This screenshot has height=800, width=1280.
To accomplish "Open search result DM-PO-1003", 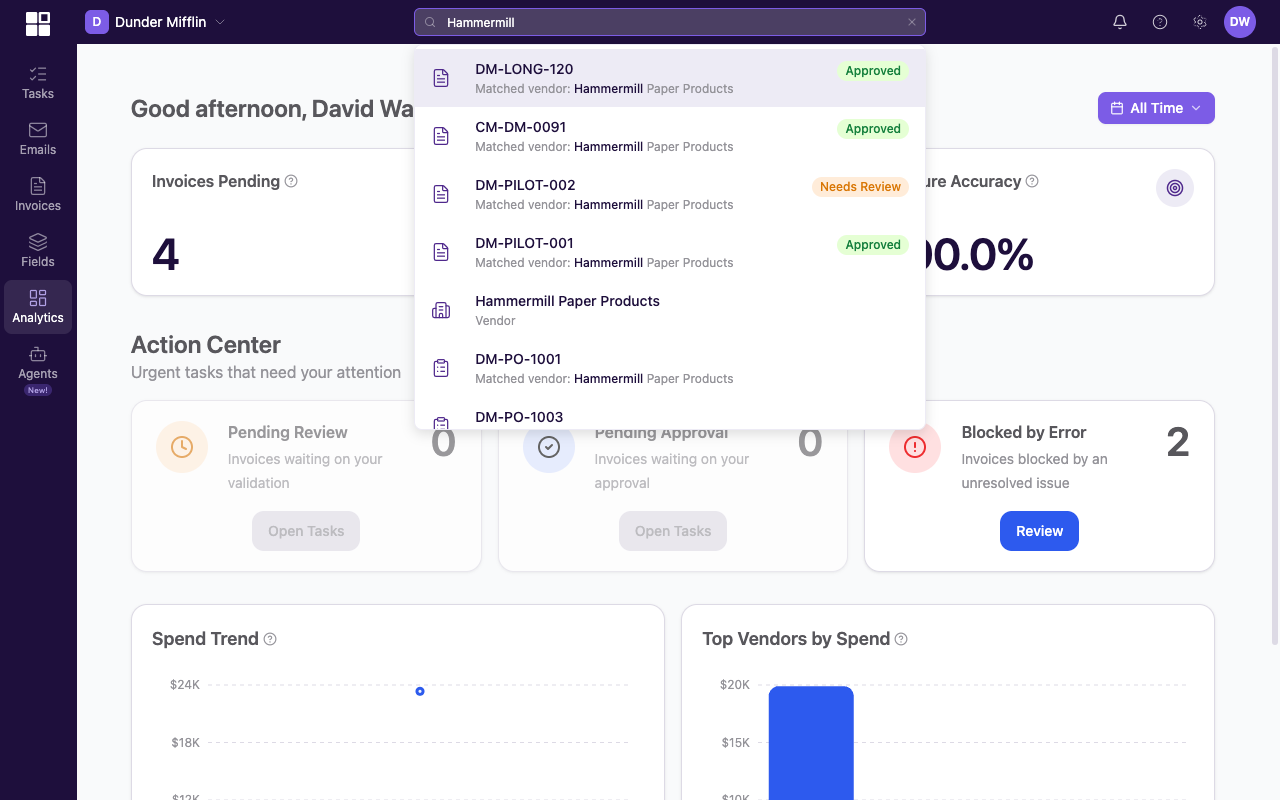I will [670, 414].
